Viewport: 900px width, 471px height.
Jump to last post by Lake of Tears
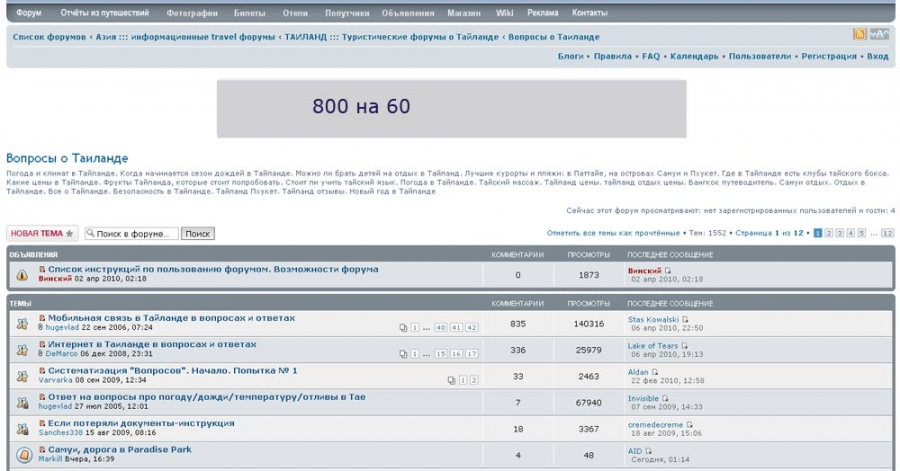tap(684, 346)
